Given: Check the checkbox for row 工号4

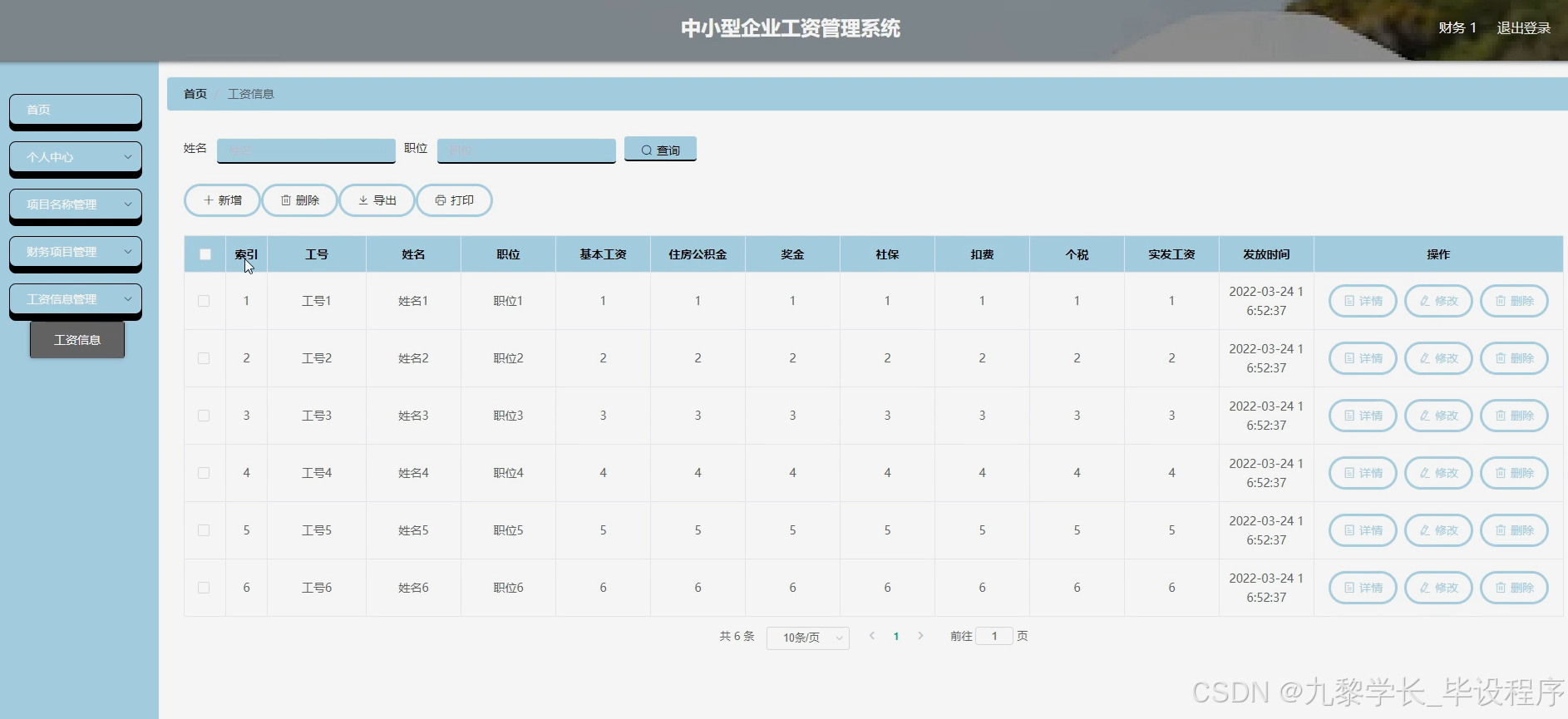Looking at the screenshot, I should [204, 473].
